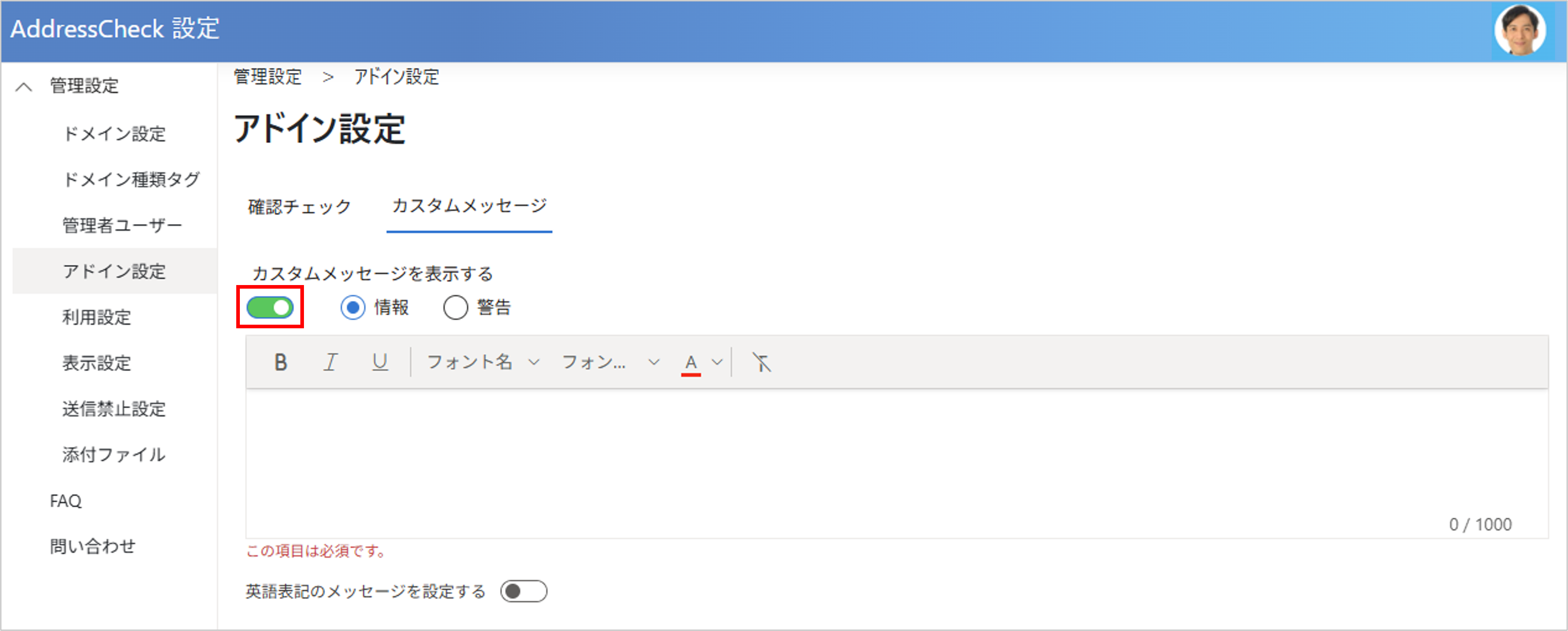Expand the font color dropdown arrow
This screenshot has width=1568, height=631.
pyautogui.click(x=717, y=363)
